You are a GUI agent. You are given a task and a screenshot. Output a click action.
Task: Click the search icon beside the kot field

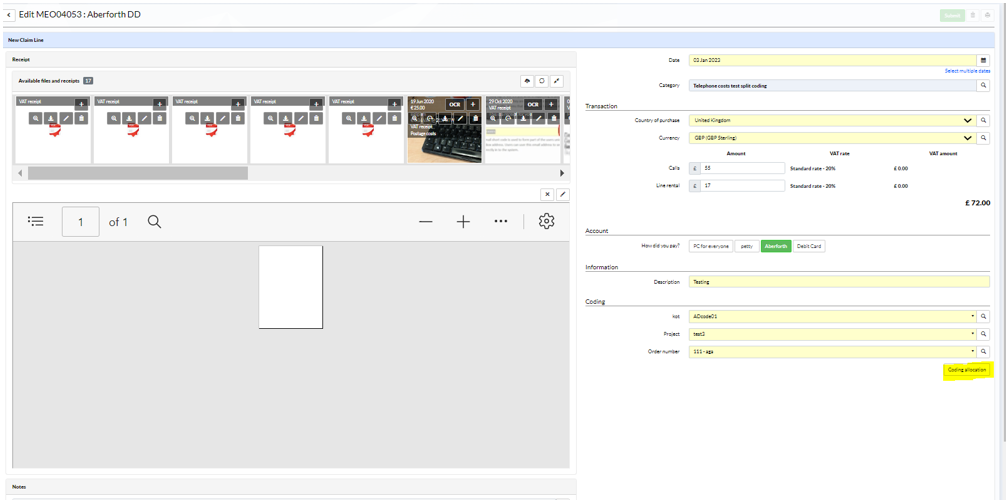983,316
